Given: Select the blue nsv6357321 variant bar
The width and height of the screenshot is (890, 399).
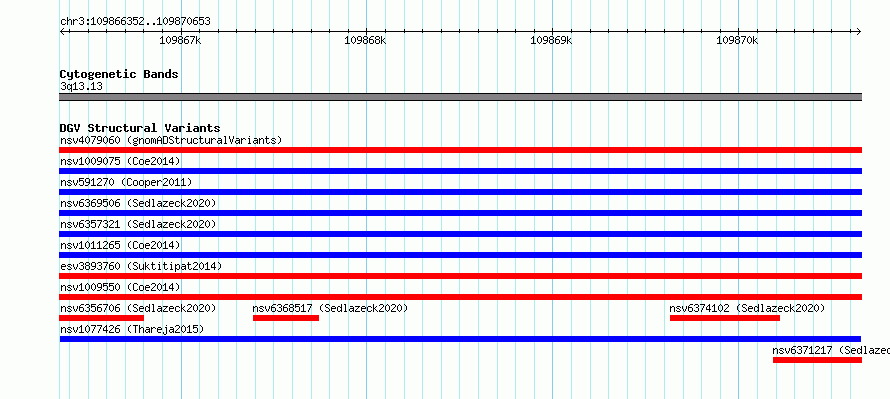Looking at the screenshot, I should 460,234.
